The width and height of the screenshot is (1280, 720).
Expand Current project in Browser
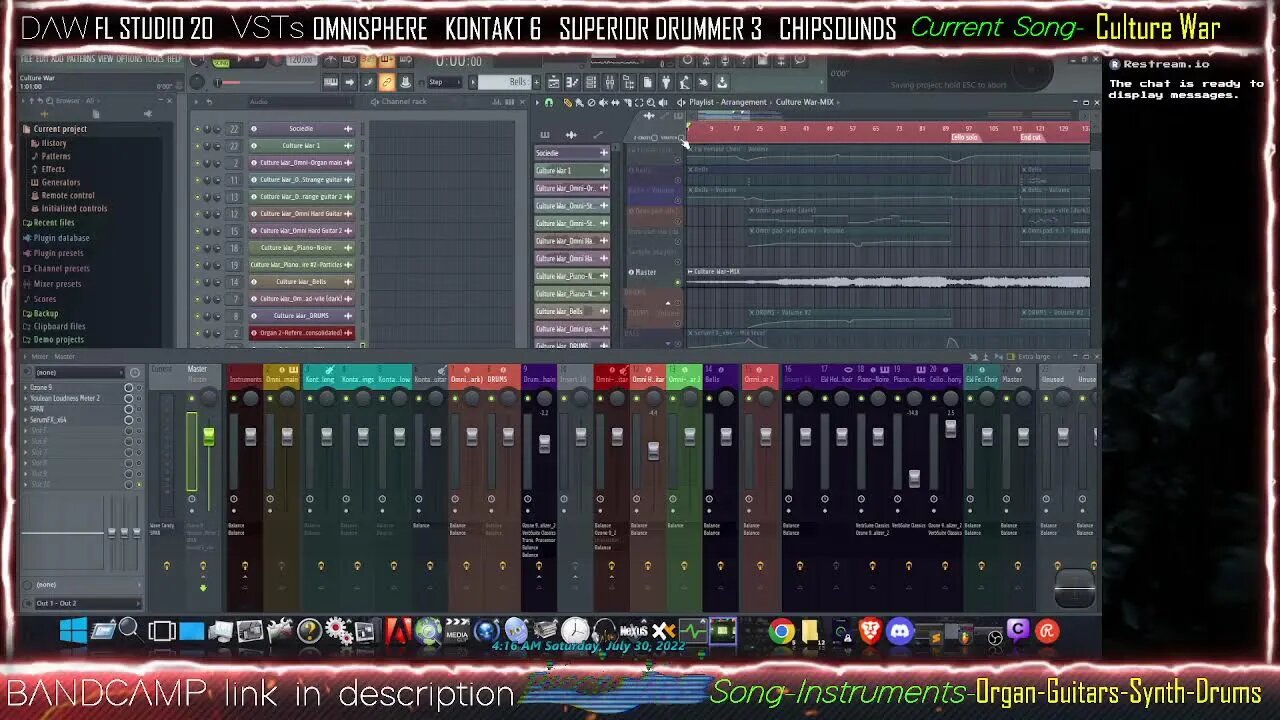point(60,129)
